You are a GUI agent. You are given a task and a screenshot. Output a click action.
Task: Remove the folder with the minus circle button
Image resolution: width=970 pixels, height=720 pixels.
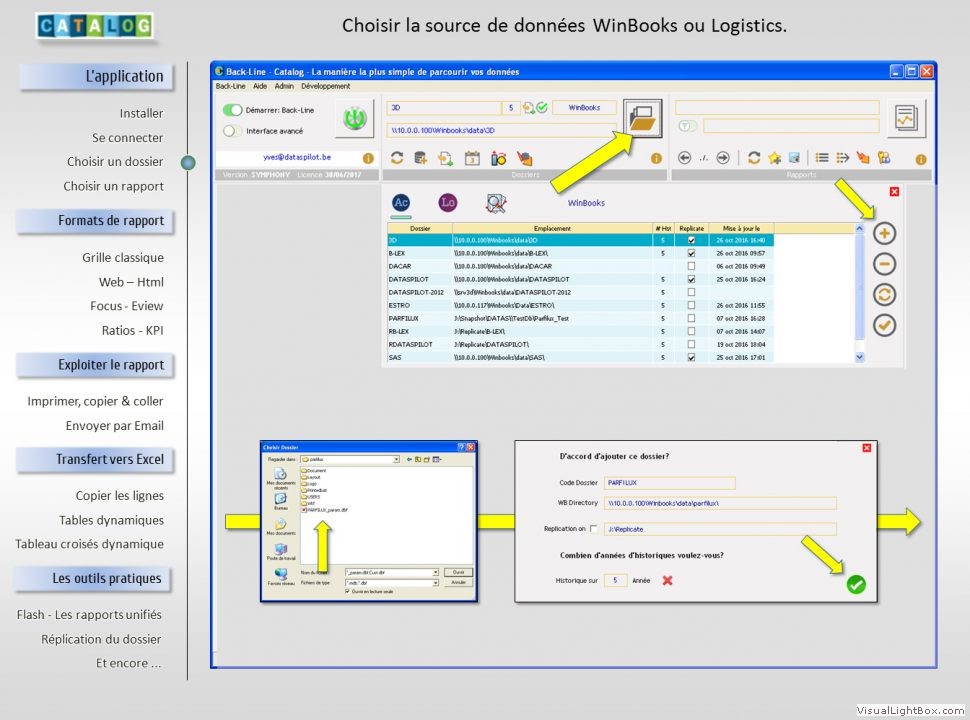tap(885, 264)
